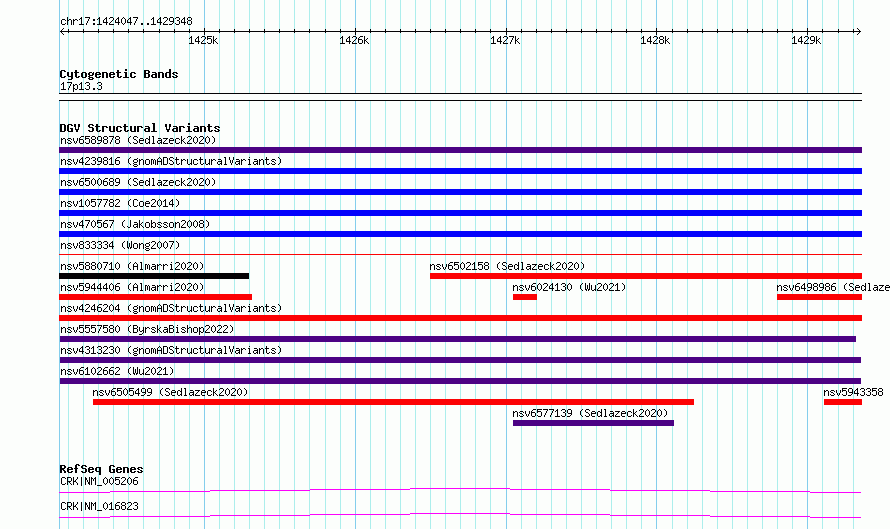Viewport: 890px width, 529px height.
Task: Open the nsv5943358 variant label
Action: point(853,392)
